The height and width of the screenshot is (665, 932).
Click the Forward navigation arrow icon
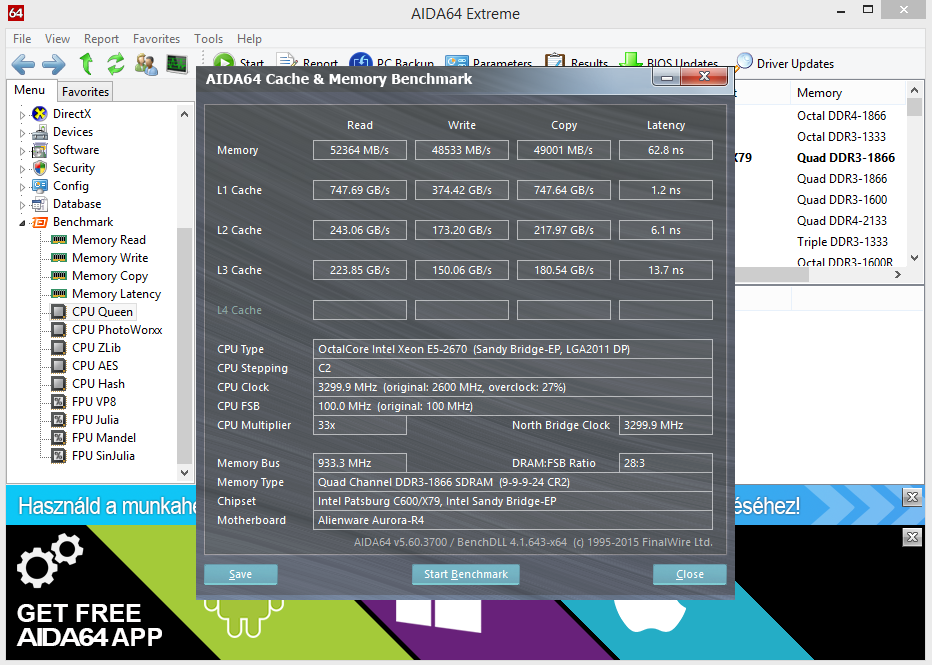[x=53, y=65]
